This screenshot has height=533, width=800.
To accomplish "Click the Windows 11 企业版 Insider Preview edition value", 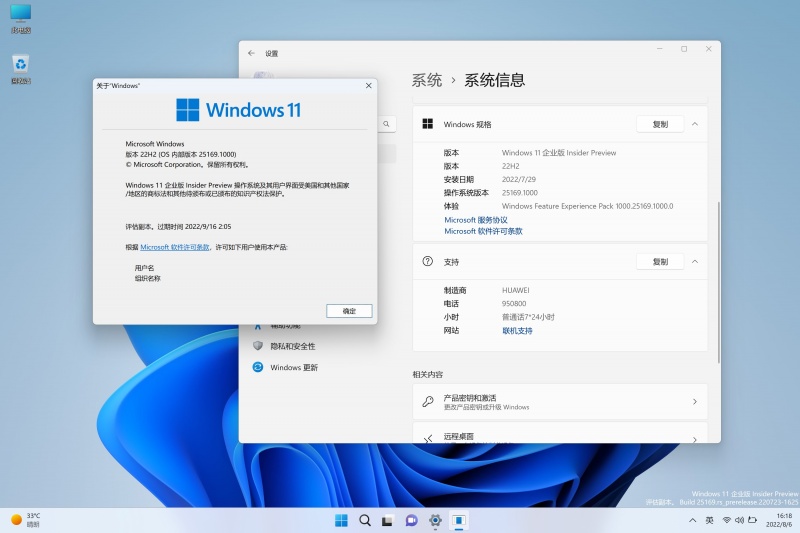I will 559,153.
